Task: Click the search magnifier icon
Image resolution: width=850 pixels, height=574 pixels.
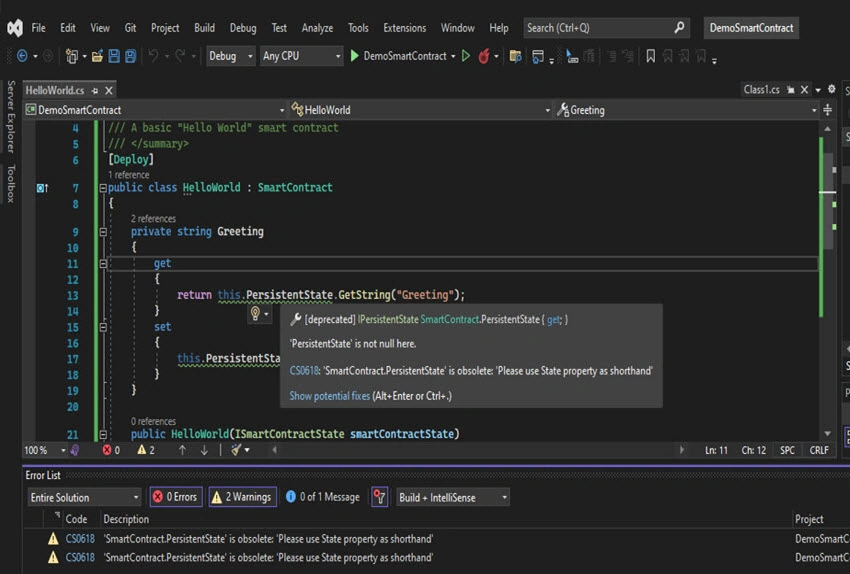Action: pos(679,27)
